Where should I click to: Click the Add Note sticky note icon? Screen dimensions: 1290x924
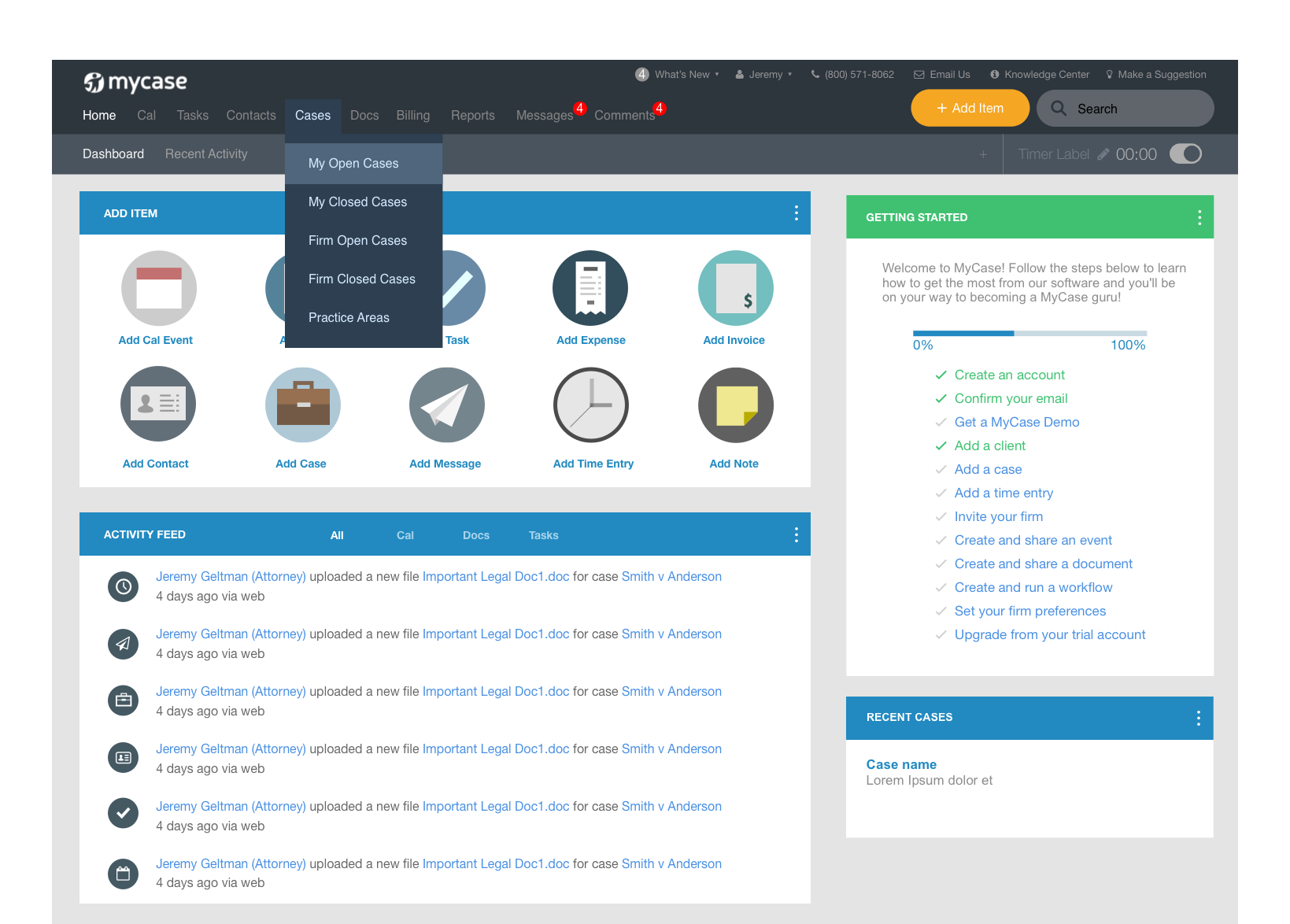tap(736, 405)
